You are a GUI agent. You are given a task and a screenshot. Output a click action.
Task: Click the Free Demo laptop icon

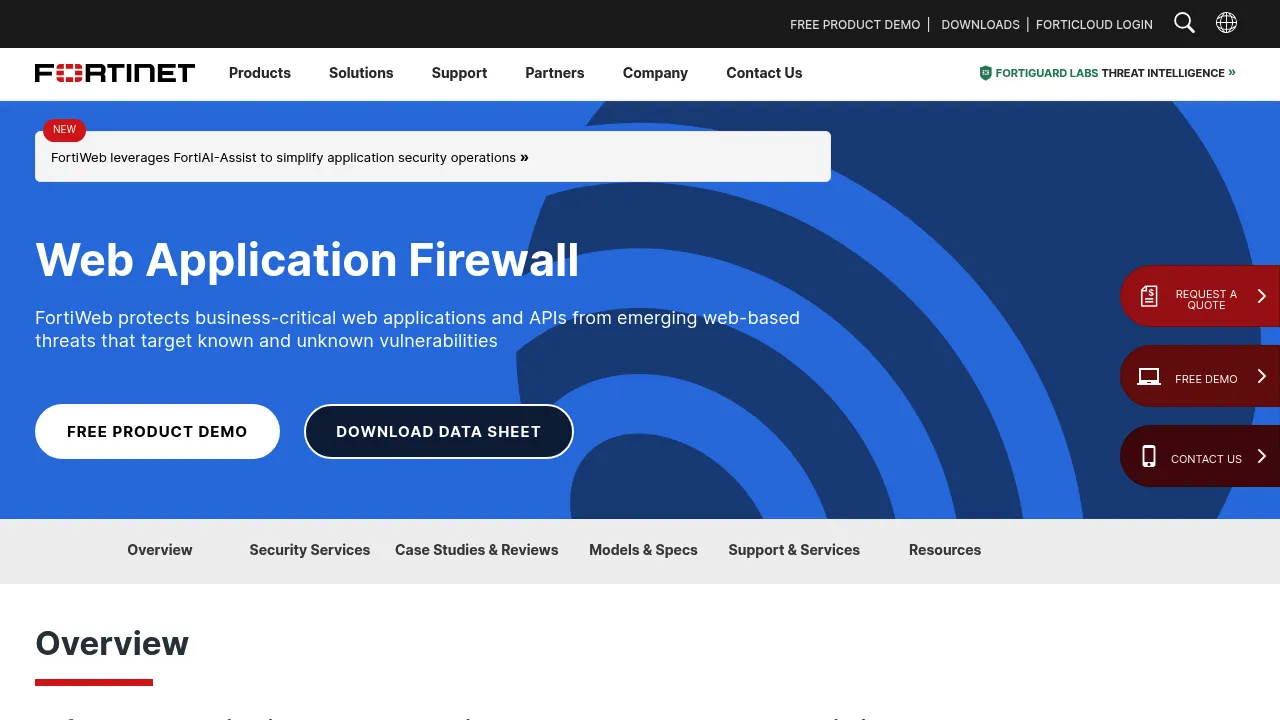click(x=1149, y=377)
